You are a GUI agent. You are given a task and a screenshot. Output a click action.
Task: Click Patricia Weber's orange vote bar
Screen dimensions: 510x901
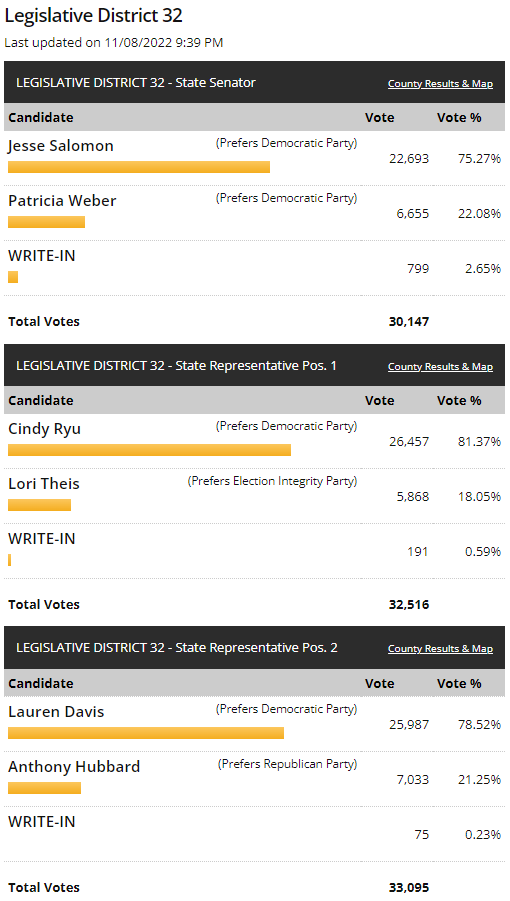[47, 222]
